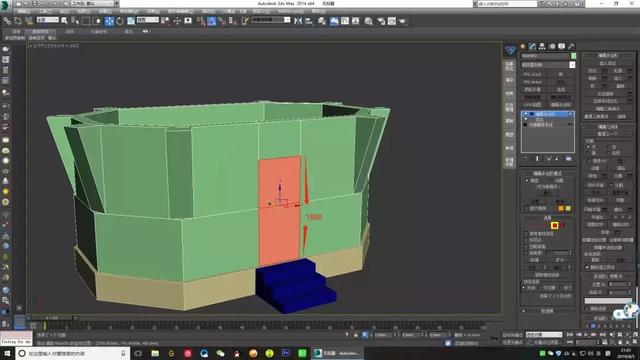Screen dimensions: 640x360
Task: Click the Auto Key button
Action: 512,335
